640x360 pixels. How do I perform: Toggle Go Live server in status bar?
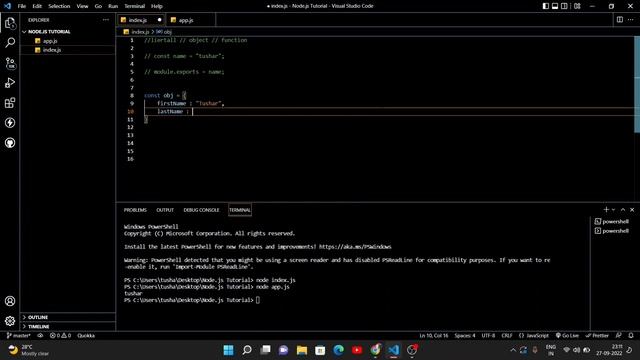click(x=567, y=336)
